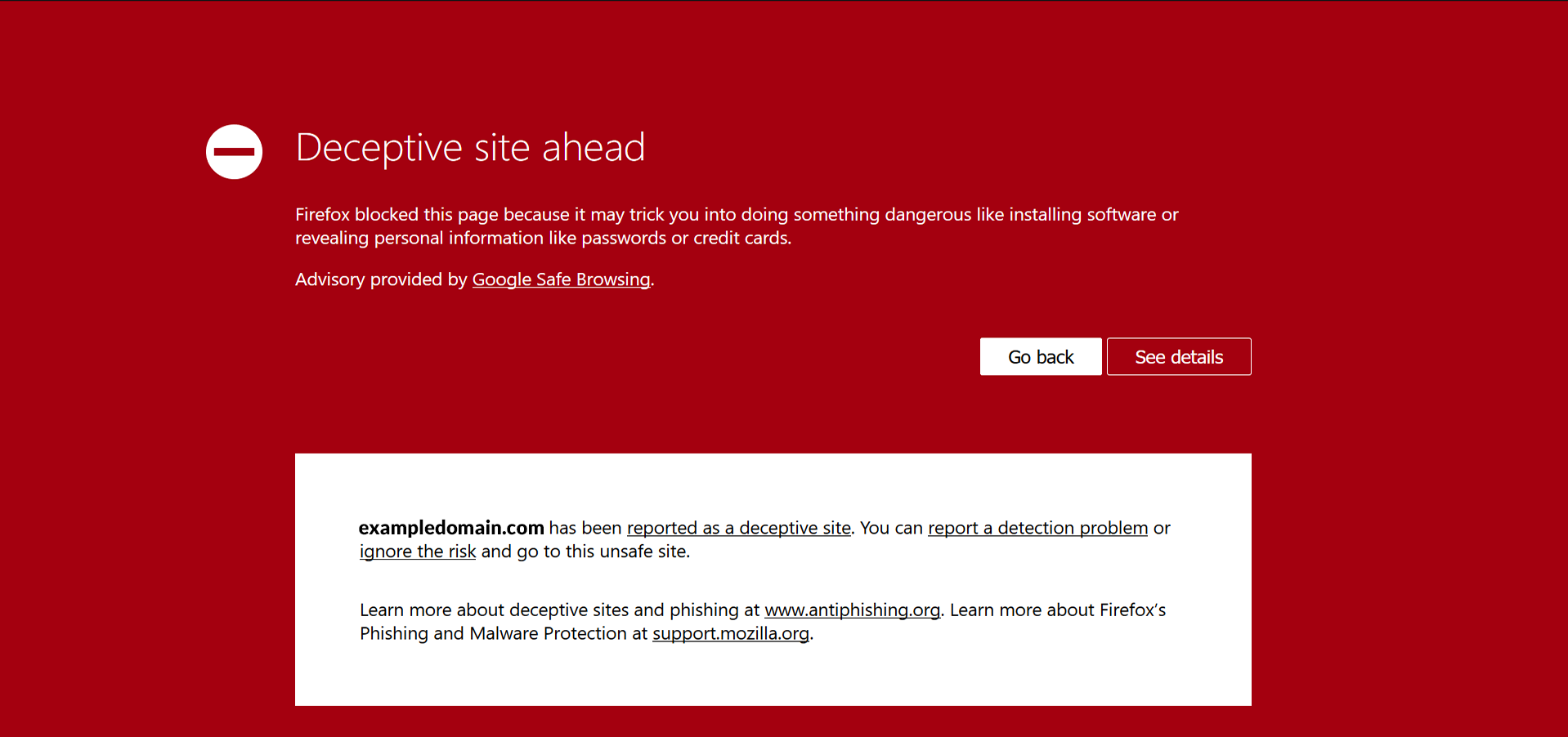Screen dimensions: 1568x737
Task: Open the support.mozilla.org link
Action: [x=730, y=634]
